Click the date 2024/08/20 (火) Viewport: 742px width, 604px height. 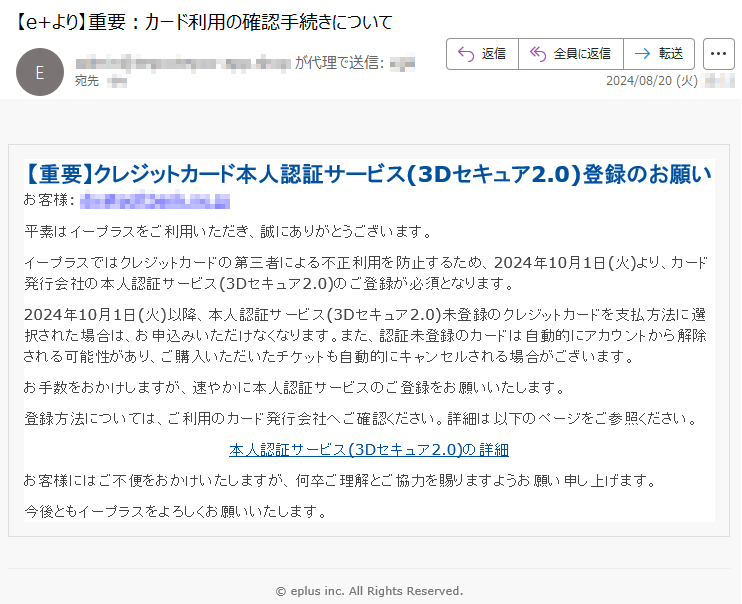click(652, 81)
